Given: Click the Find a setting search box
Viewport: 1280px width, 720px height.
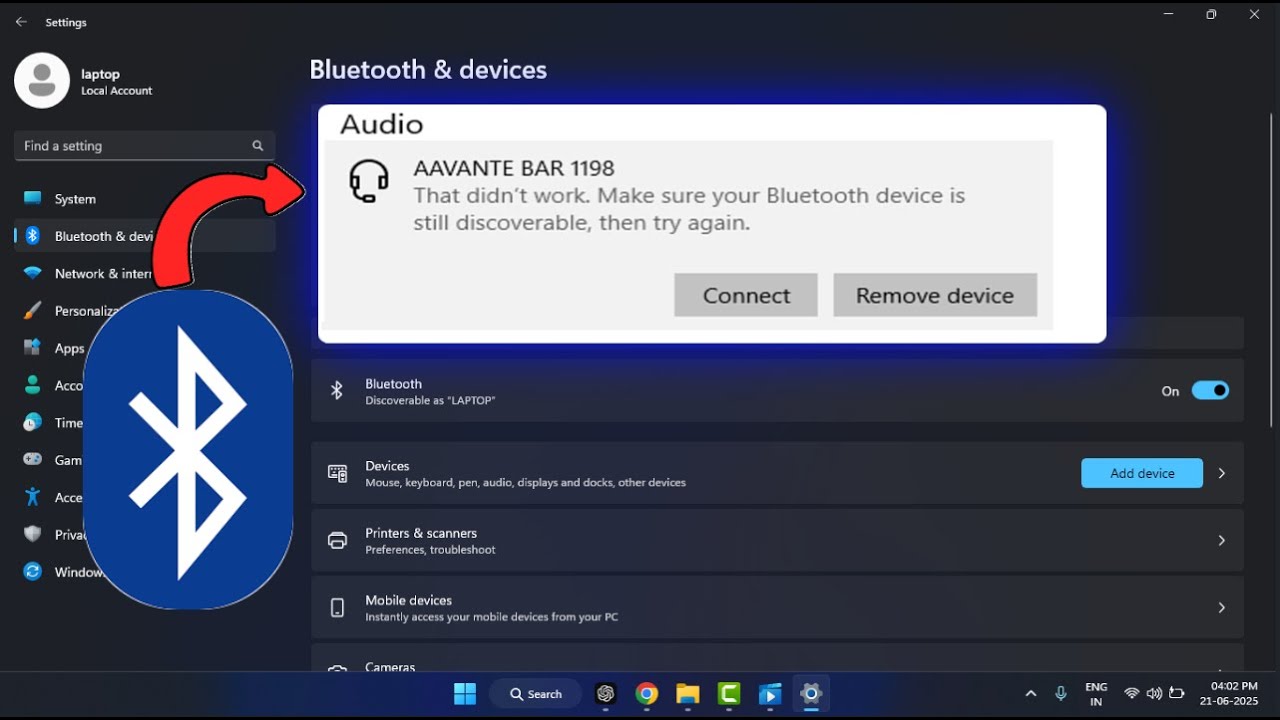Looking at the screenshot, I should (x=144, y=146).
